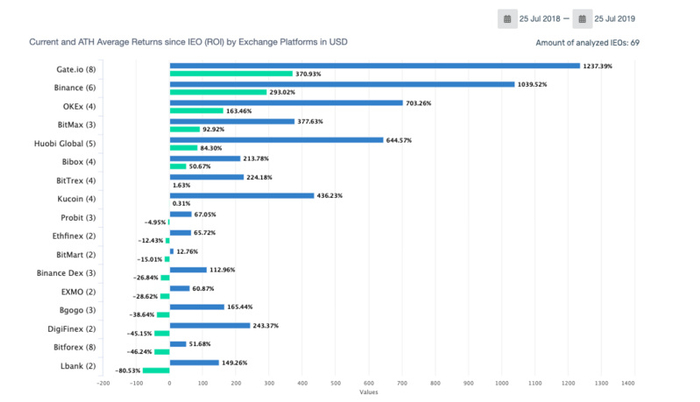700x402 pixels.
Task: Open the 25 Jul 2018 start date field
Action: [539, 19]
